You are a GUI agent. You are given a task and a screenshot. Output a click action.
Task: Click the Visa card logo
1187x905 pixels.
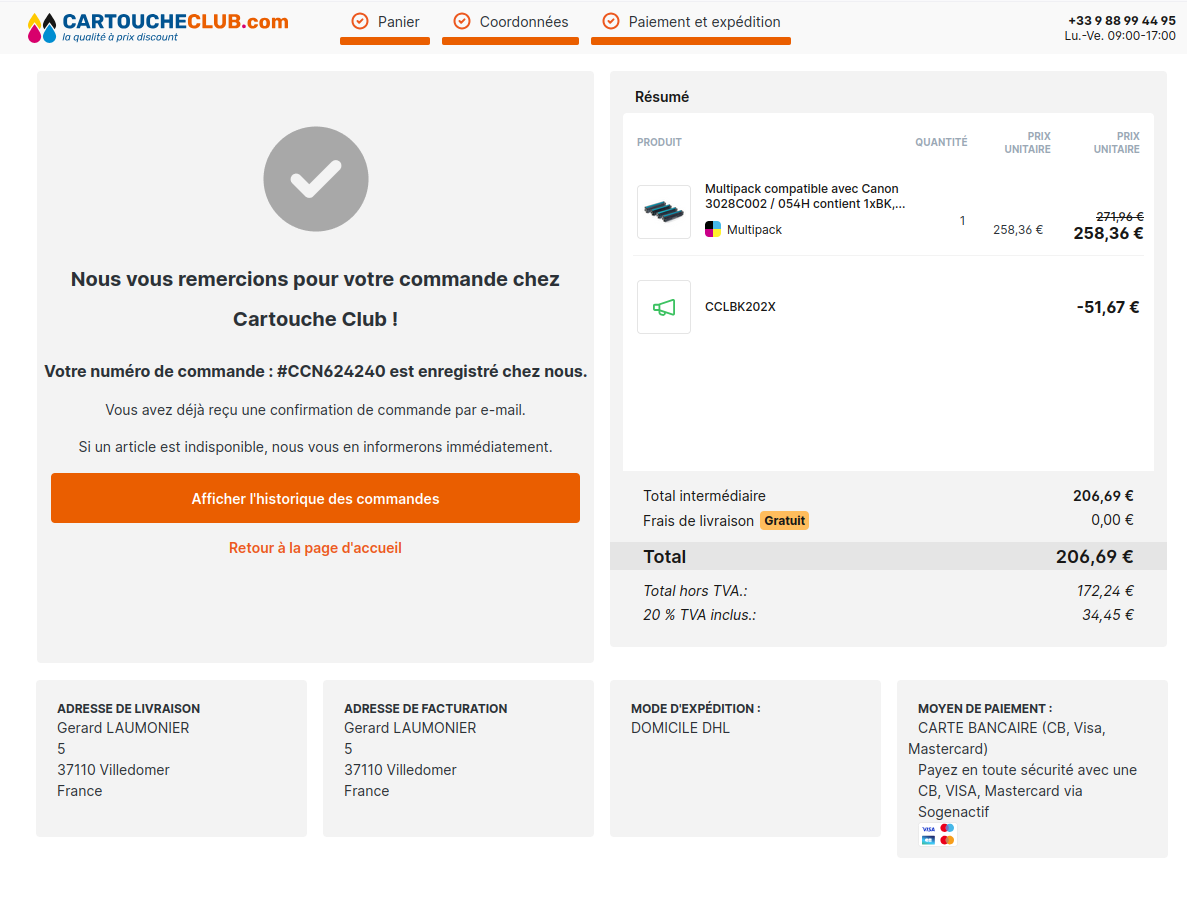click(x=928, y=829)
